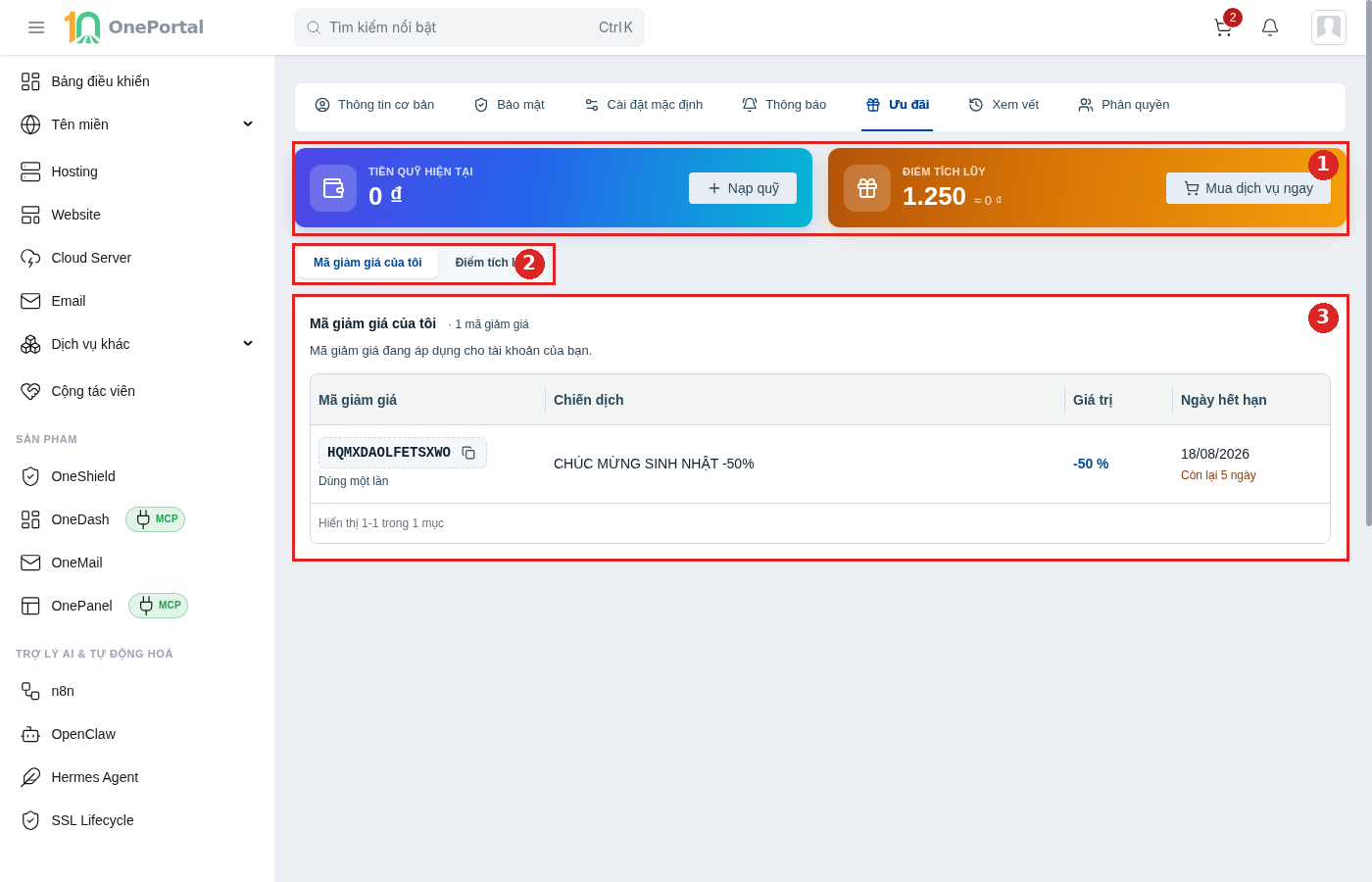Click the OnePortal logo

click(x=134, y=27)
